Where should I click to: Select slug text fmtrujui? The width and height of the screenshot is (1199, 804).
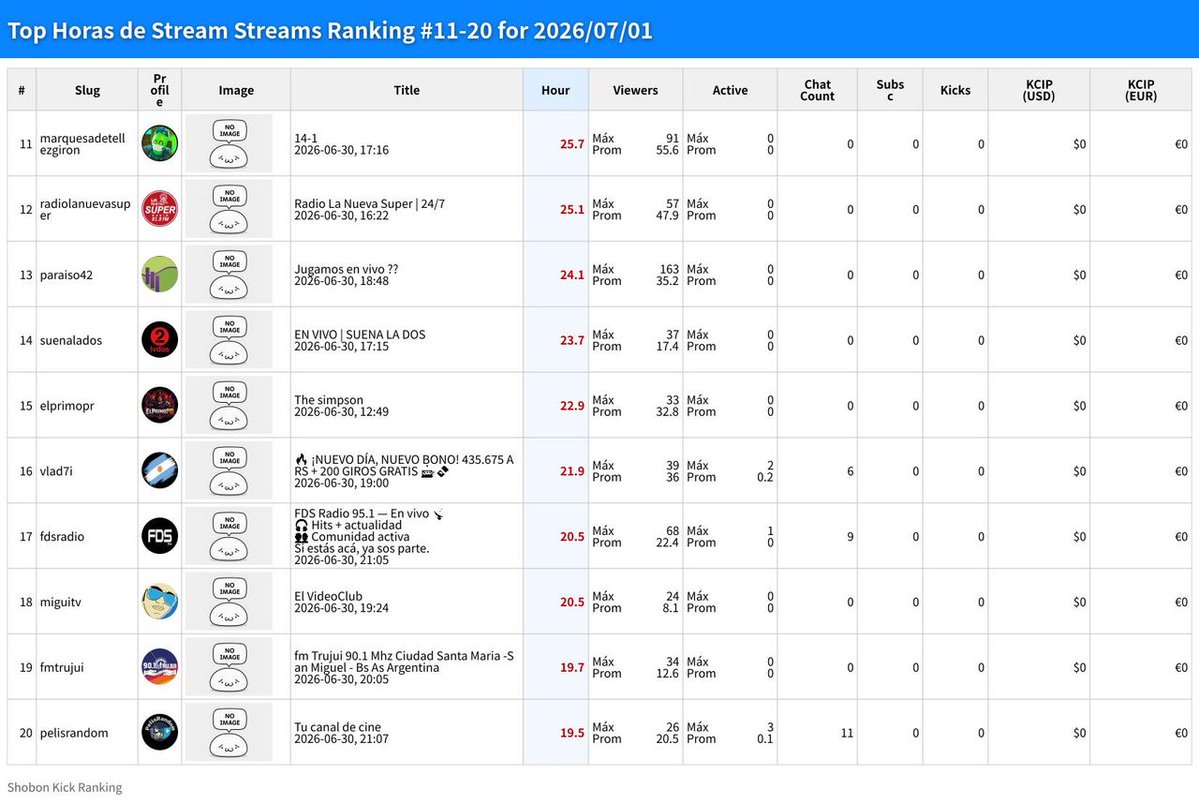[x=62, y=667]
